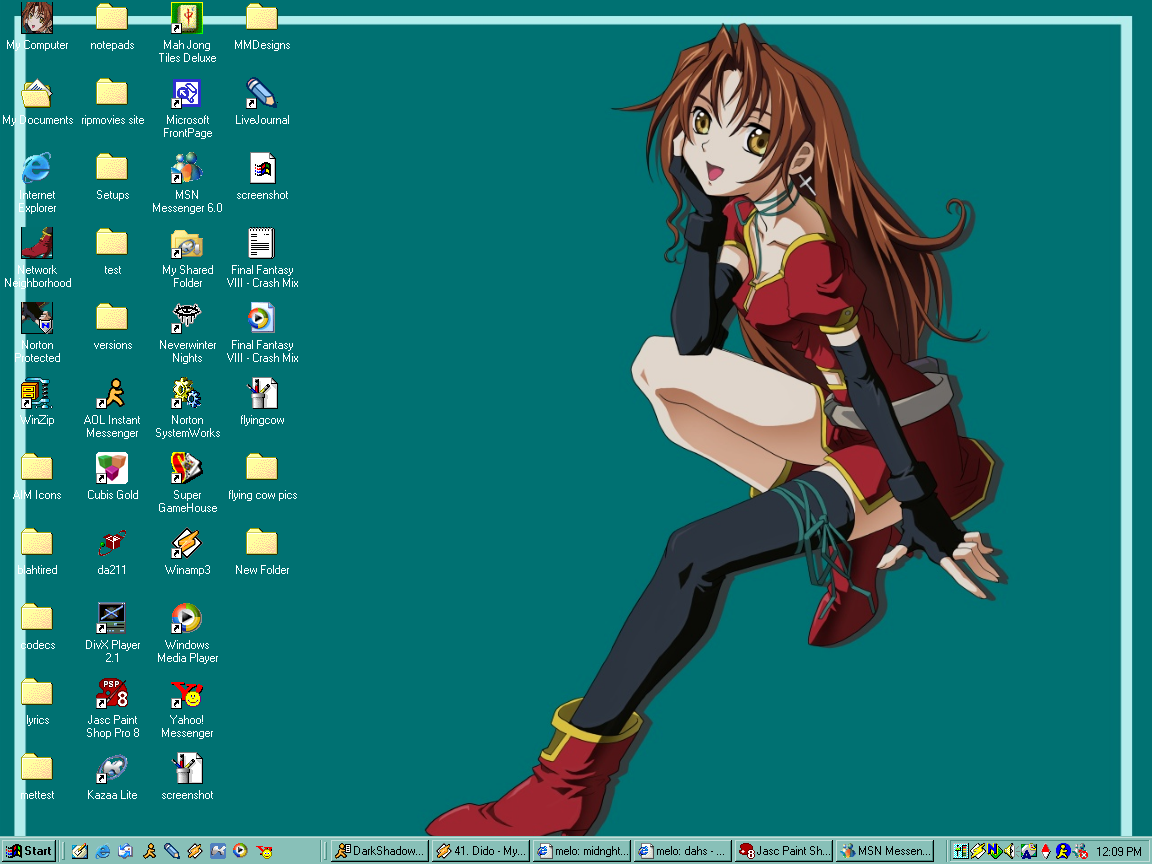
Task: Click the AIM system tray icon
Action: tap(1062, 851)
